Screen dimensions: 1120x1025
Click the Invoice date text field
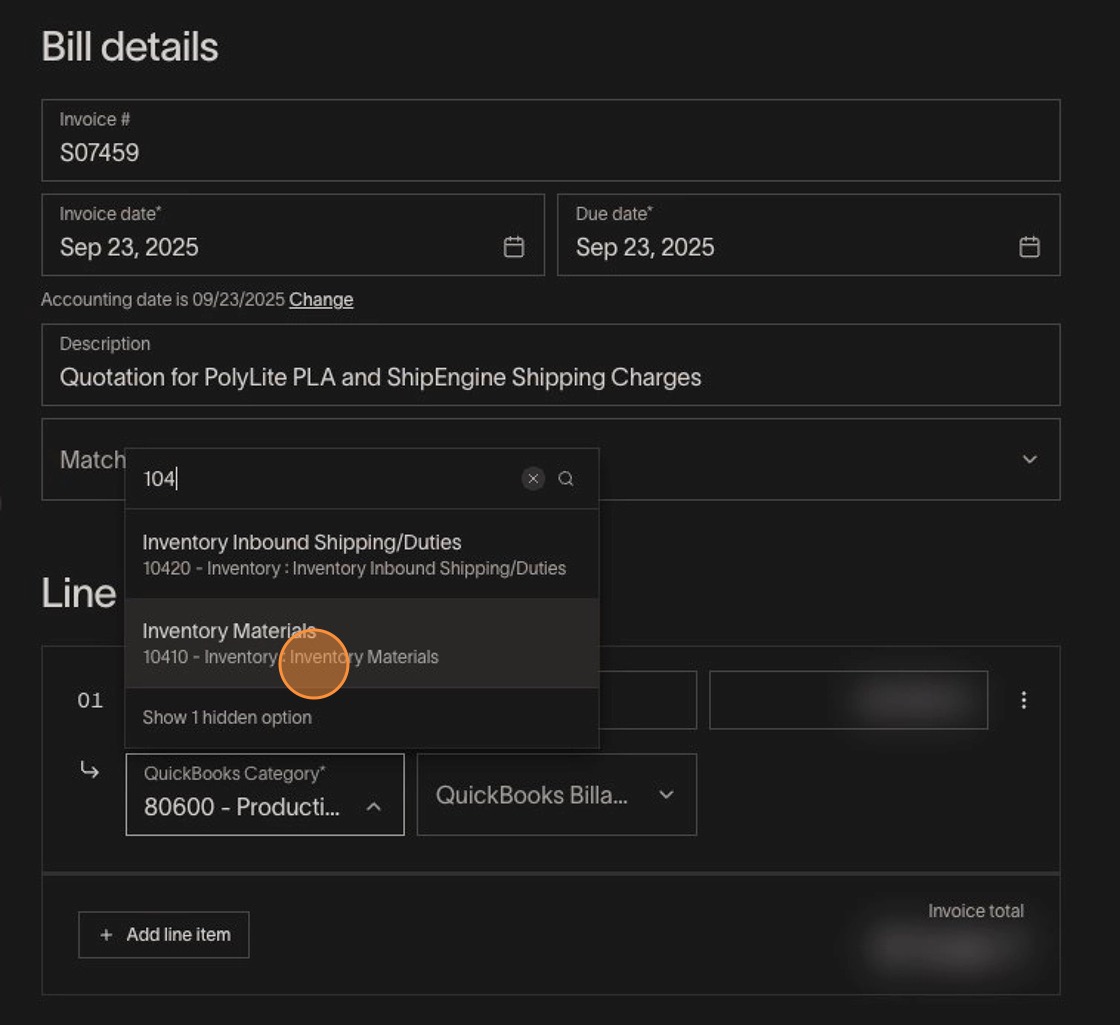[270, 247]
